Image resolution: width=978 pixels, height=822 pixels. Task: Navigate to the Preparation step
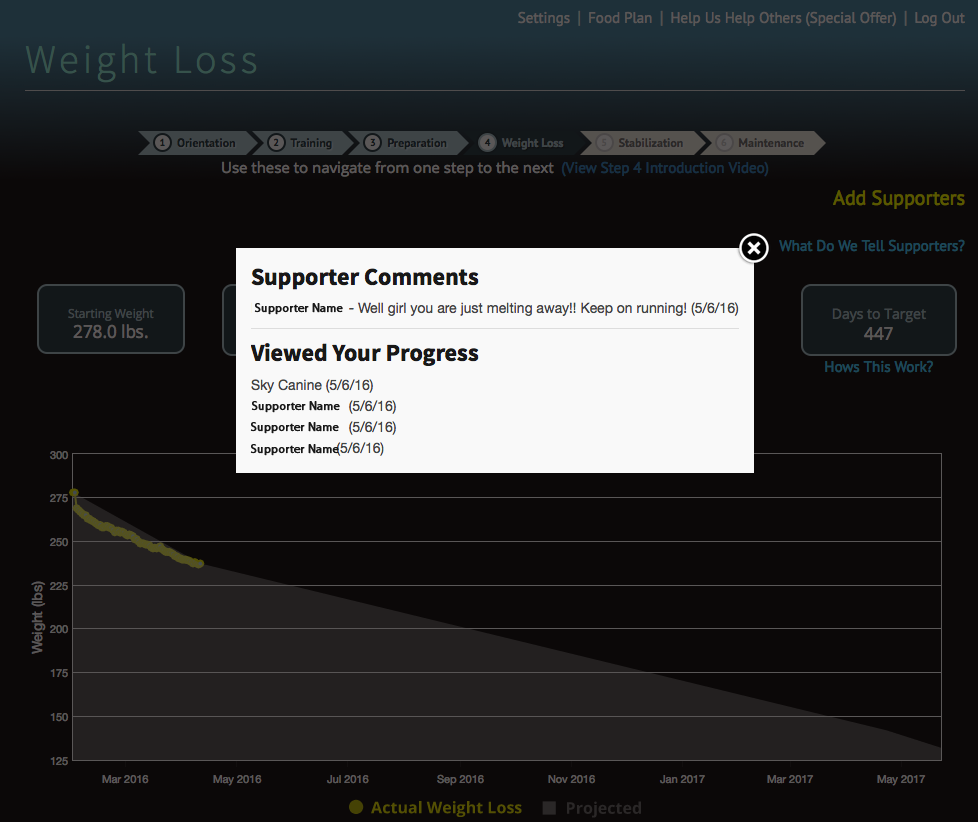point(409,143)
